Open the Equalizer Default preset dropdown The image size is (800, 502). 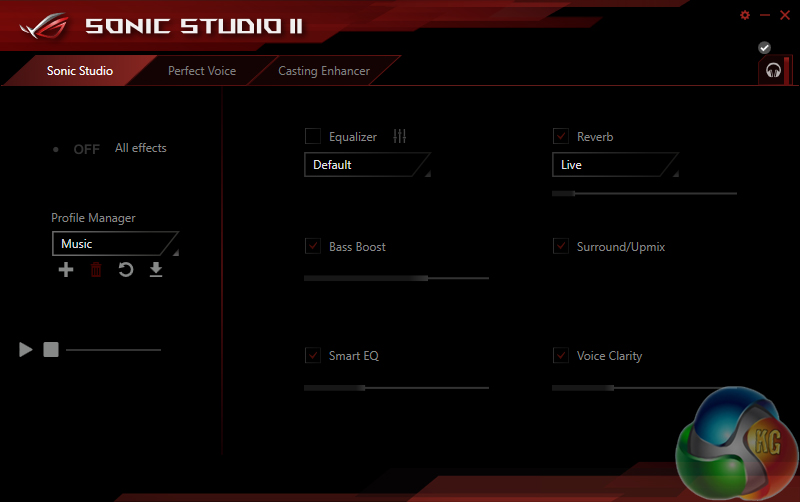tap(367, 165)
